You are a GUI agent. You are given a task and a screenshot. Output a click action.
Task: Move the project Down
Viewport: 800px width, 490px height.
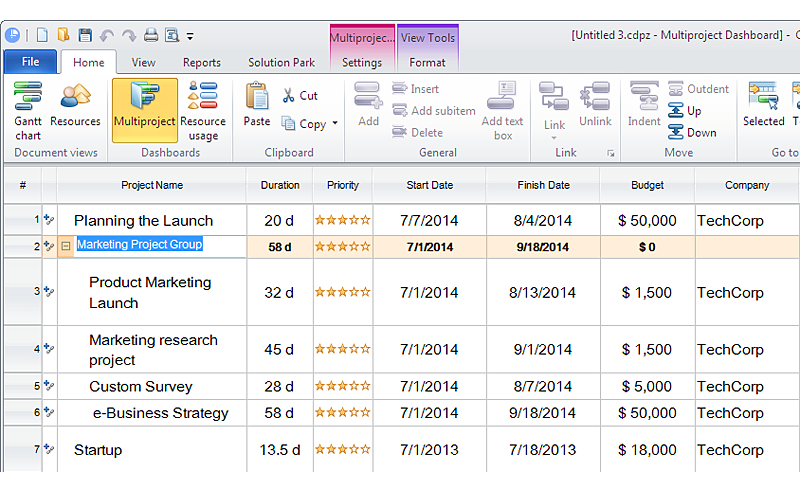(692, 132)
